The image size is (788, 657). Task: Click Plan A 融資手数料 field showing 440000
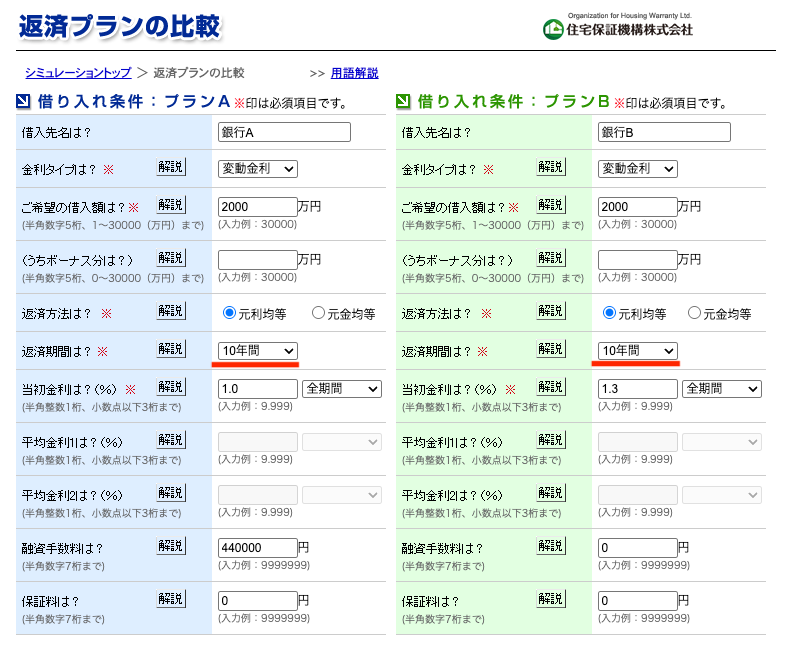coord(257,548)
